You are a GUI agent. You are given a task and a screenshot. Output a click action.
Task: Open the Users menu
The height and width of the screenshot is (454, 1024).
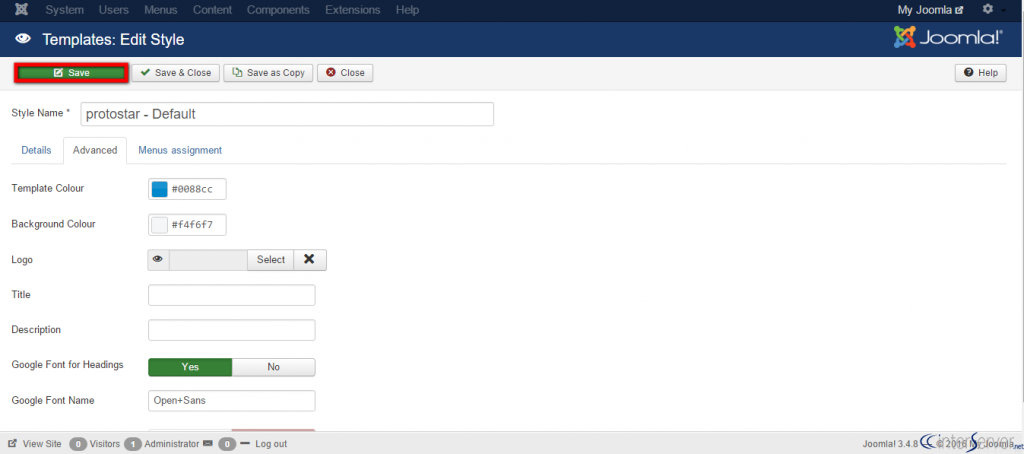pyautogui.click(x=114, y=10)
